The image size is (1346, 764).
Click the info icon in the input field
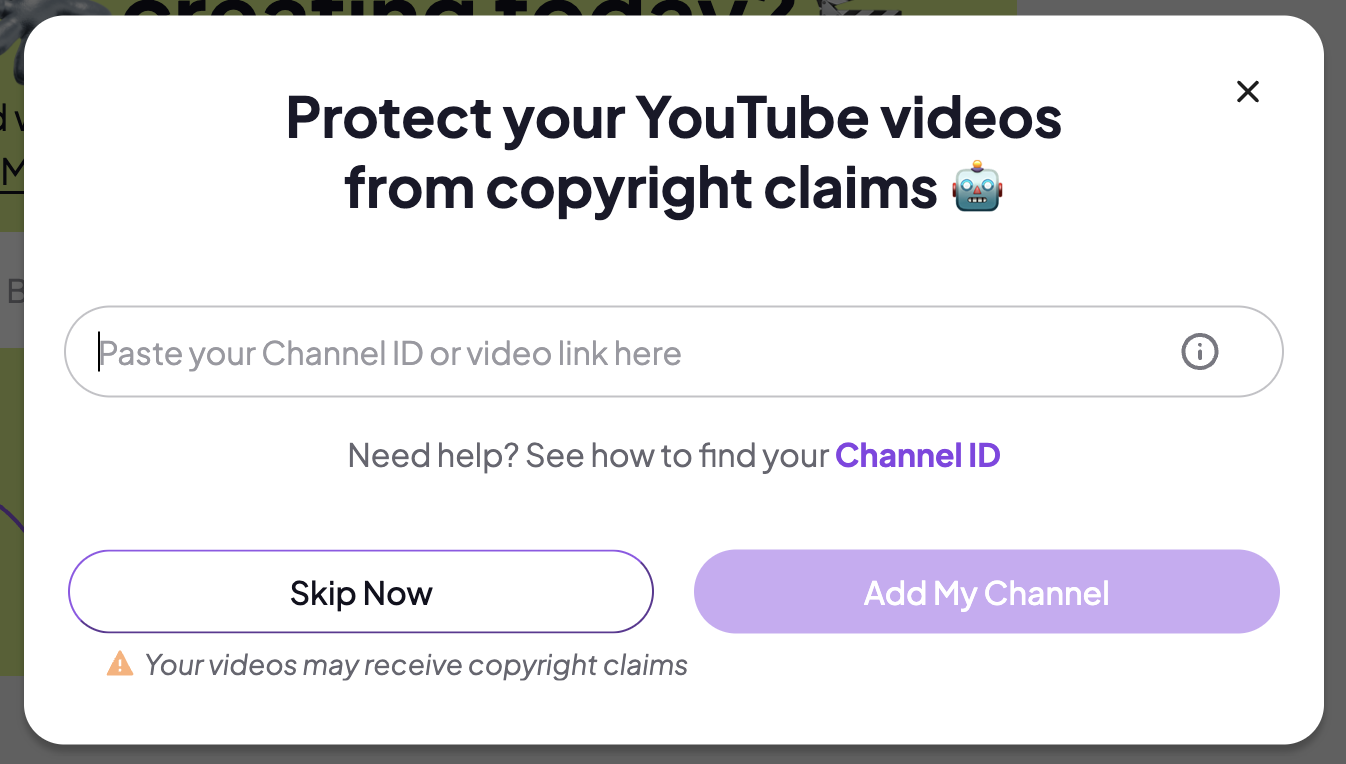(x=1199, y=352)
